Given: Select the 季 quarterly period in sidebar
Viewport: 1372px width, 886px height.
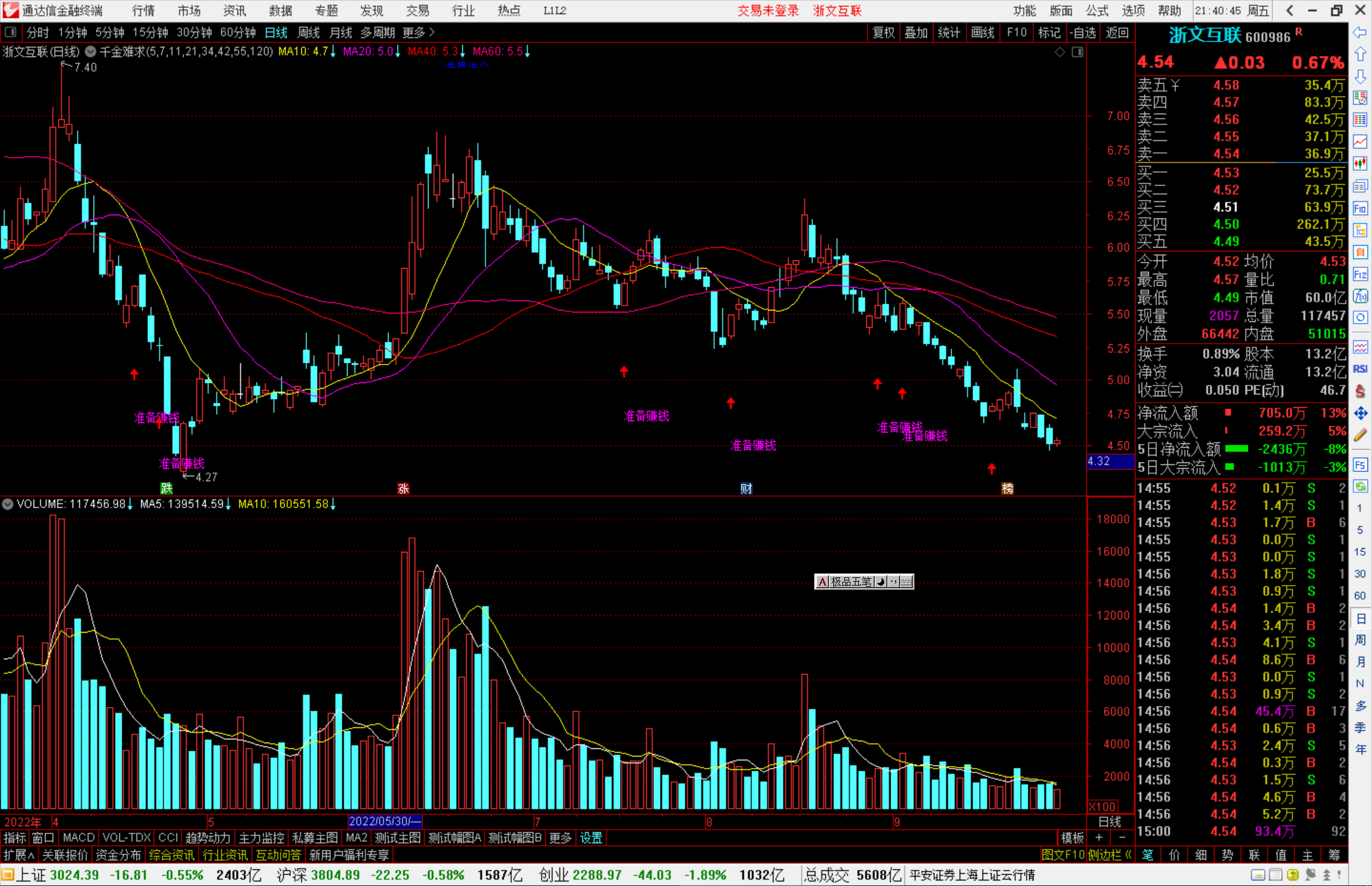Looking at the screenshot, I should 1361,727.
